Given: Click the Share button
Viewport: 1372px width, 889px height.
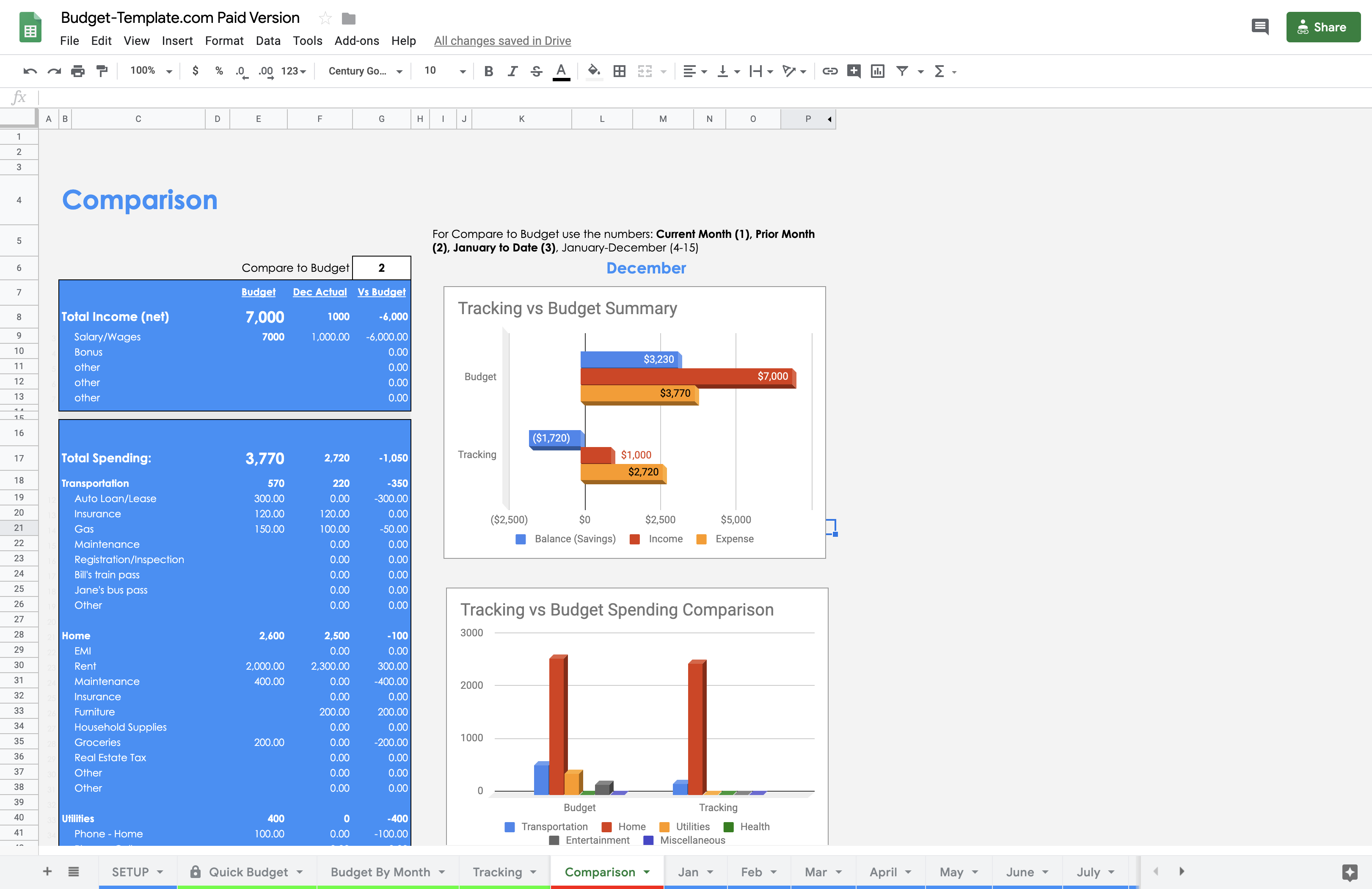Looking at the screenshot, I should 1323,27.
